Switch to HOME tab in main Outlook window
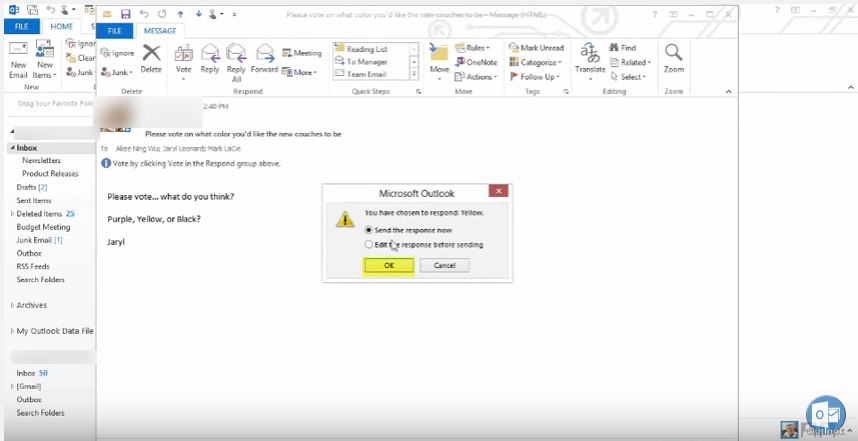Viewport: 858px width, 441px height. click(x=61, y=26)
